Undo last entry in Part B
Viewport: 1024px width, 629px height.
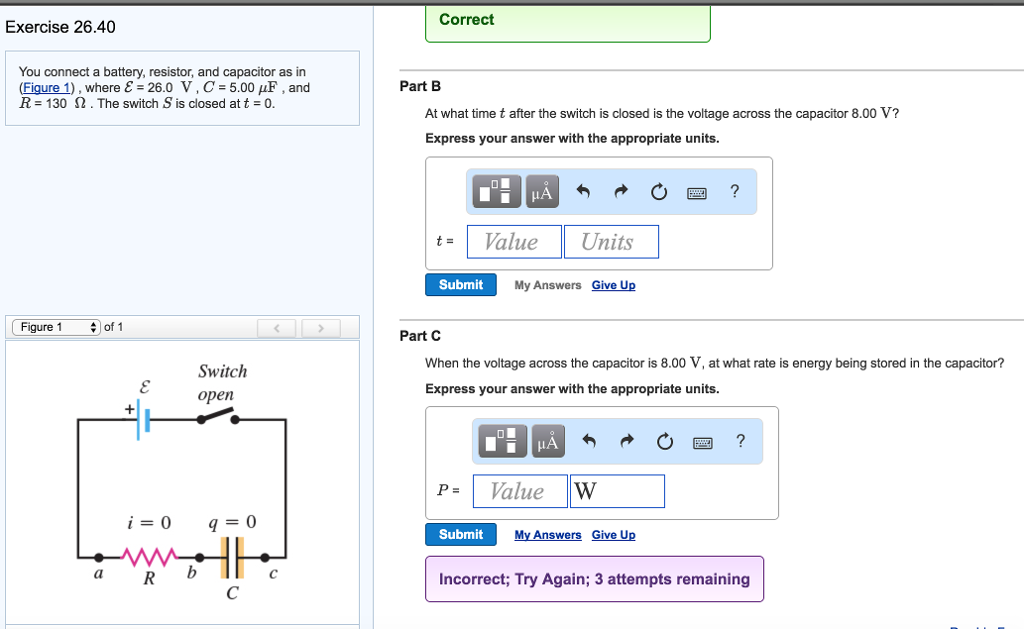click(x=584, y=193)
